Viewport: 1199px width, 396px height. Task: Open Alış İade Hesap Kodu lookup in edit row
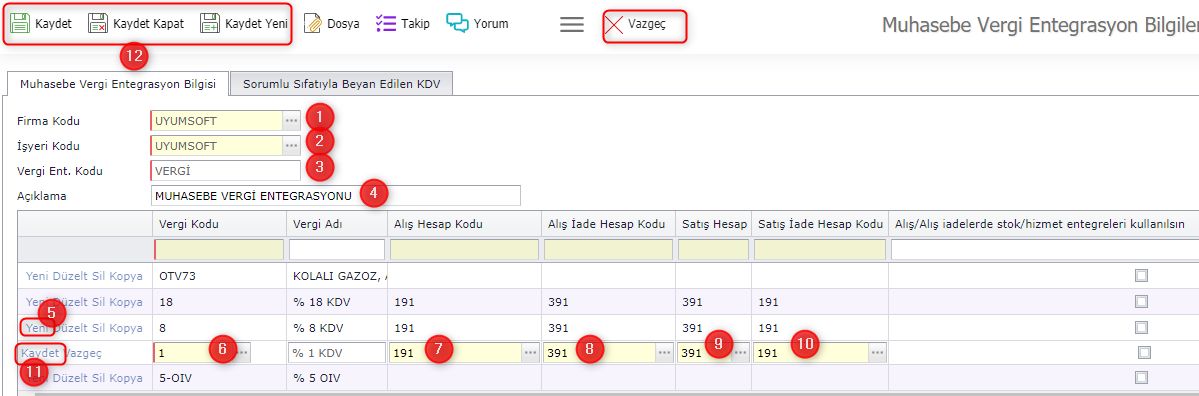tap(664, 352)
